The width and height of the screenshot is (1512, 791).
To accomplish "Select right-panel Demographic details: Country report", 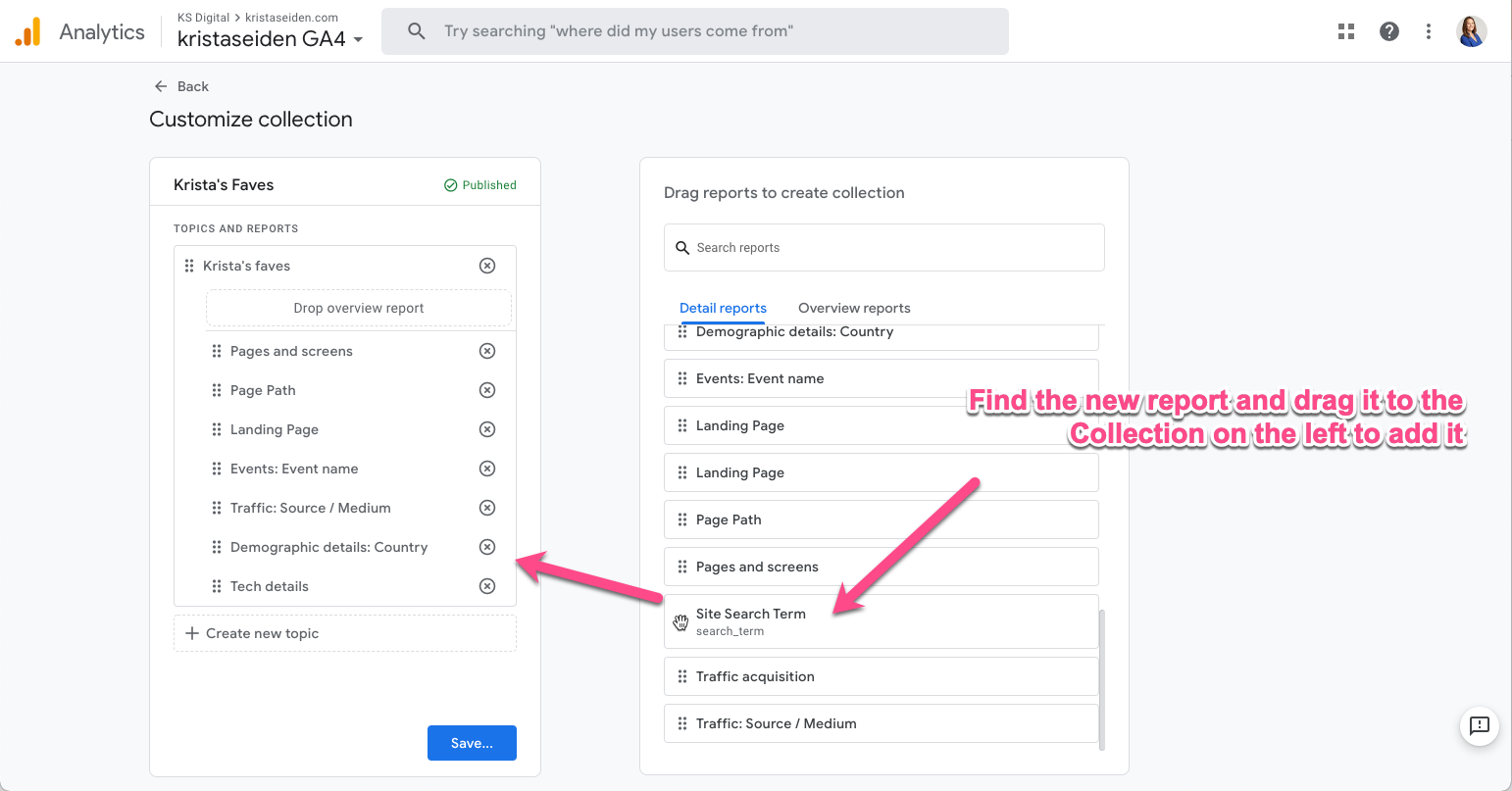I will (882, 336).
